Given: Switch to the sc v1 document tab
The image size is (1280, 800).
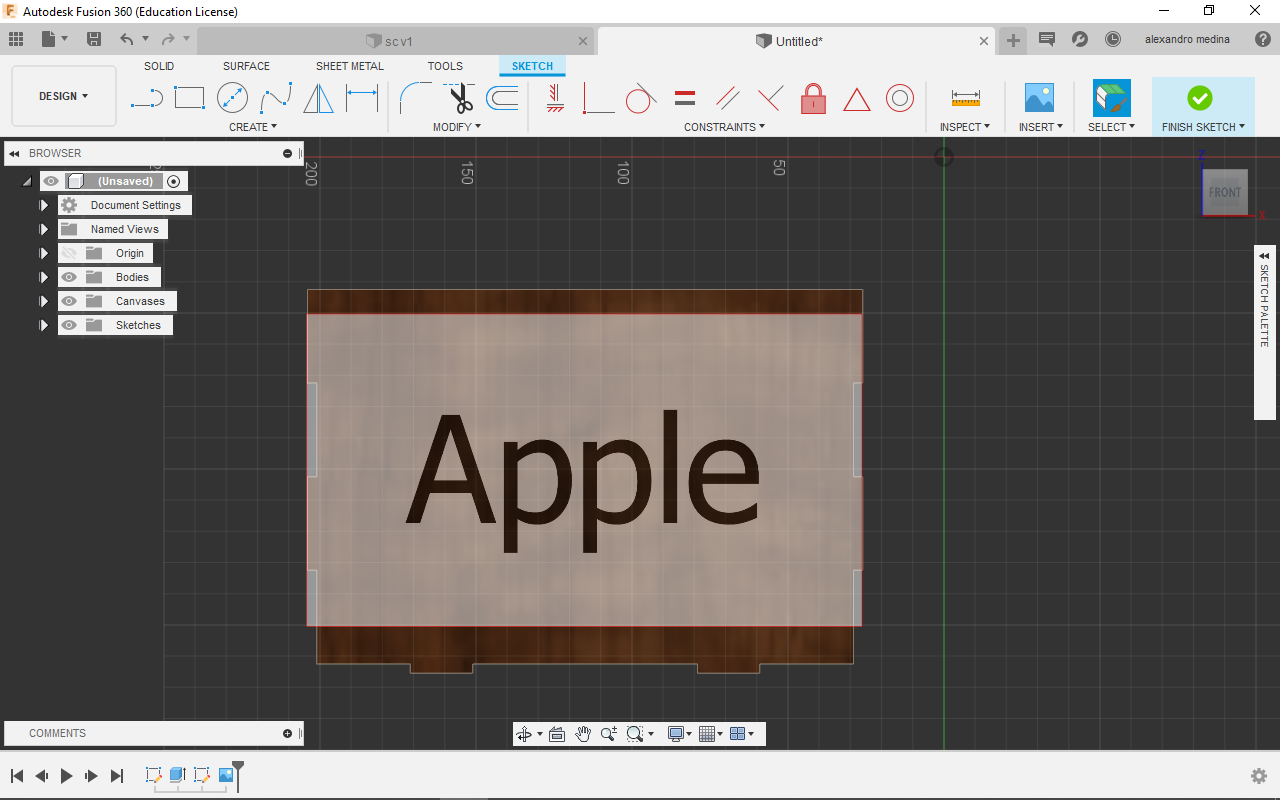Looking at the screenshot, I should (396, 41).
